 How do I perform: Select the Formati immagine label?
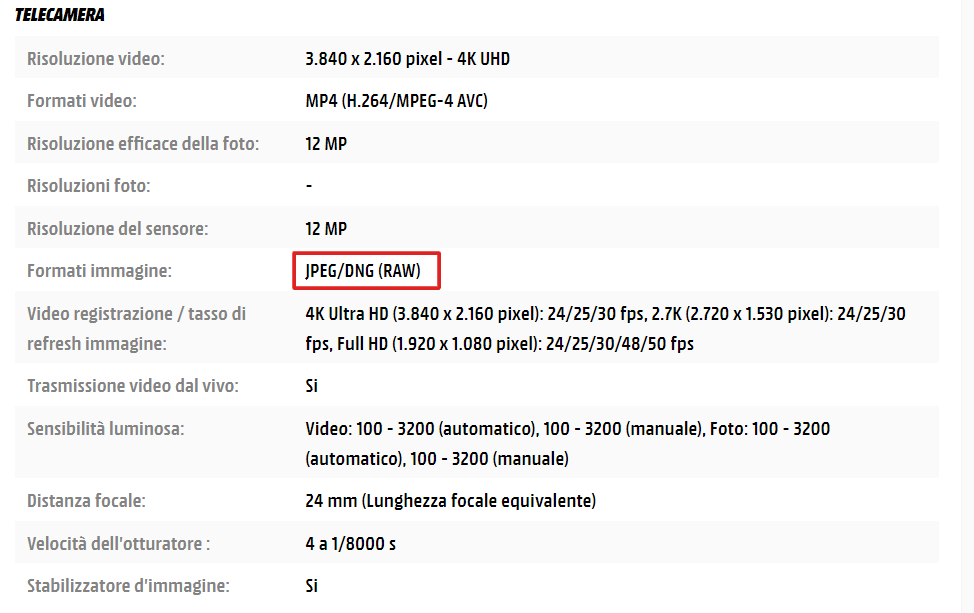tap(99, 271)
